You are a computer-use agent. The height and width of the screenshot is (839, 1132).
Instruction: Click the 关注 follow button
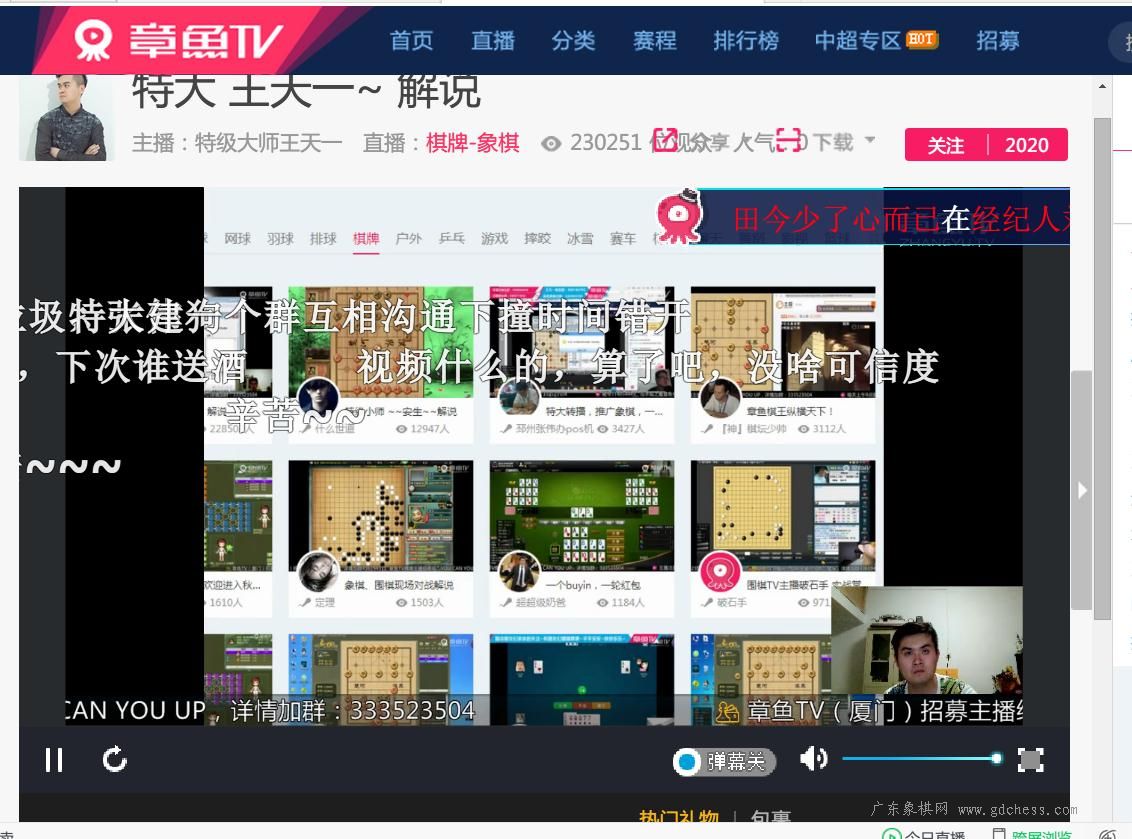pos(946,145)
